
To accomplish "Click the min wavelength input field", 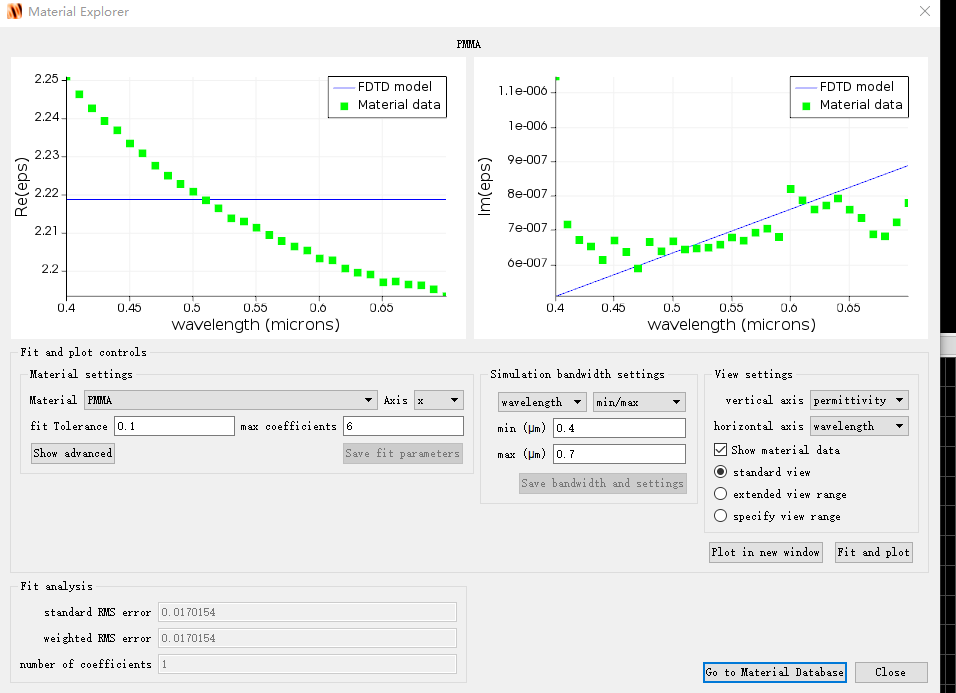I will click(619, 428).
